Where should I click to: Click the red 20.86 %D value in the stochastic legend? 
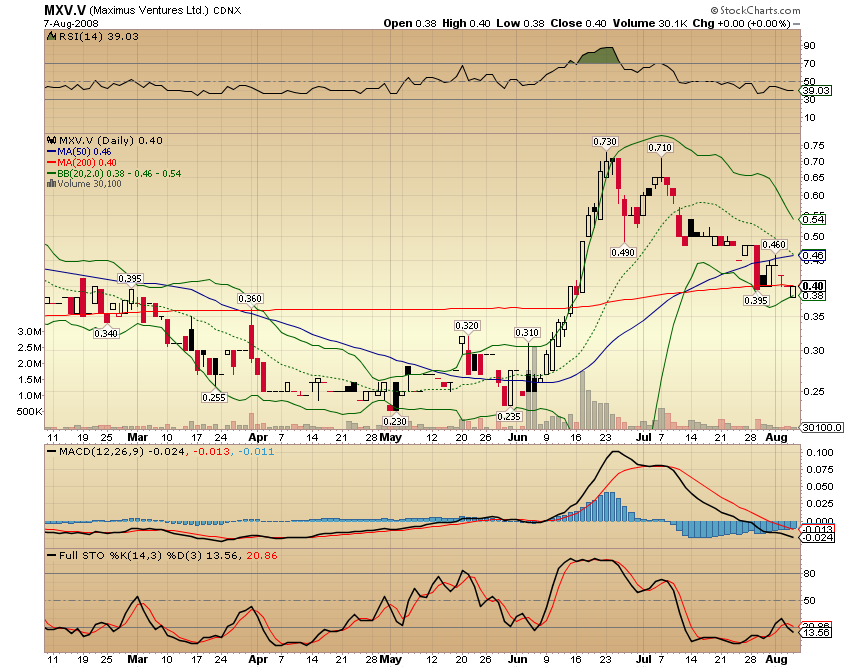pos(262,555)
